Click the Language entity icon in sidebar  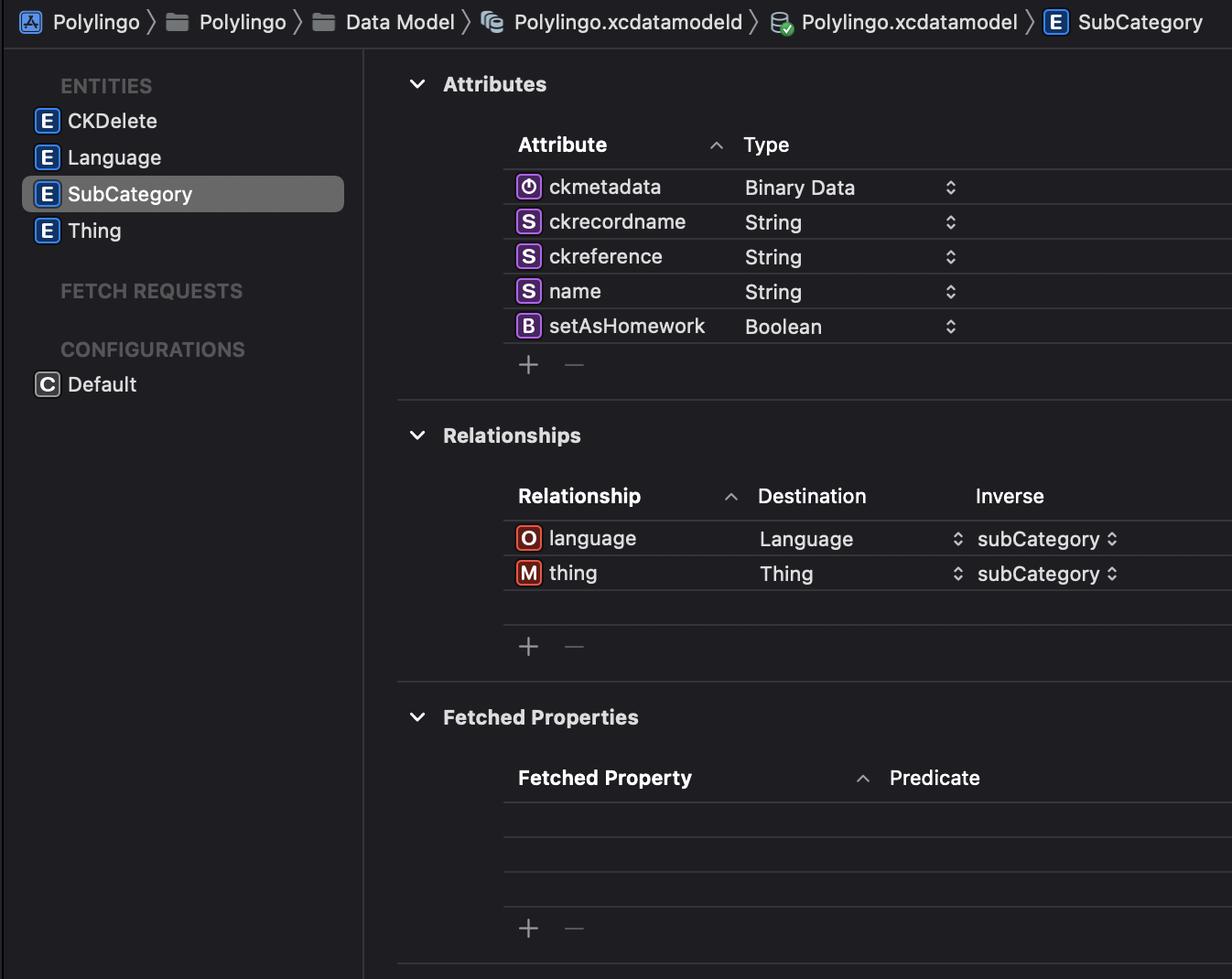(x=48, y=157)
